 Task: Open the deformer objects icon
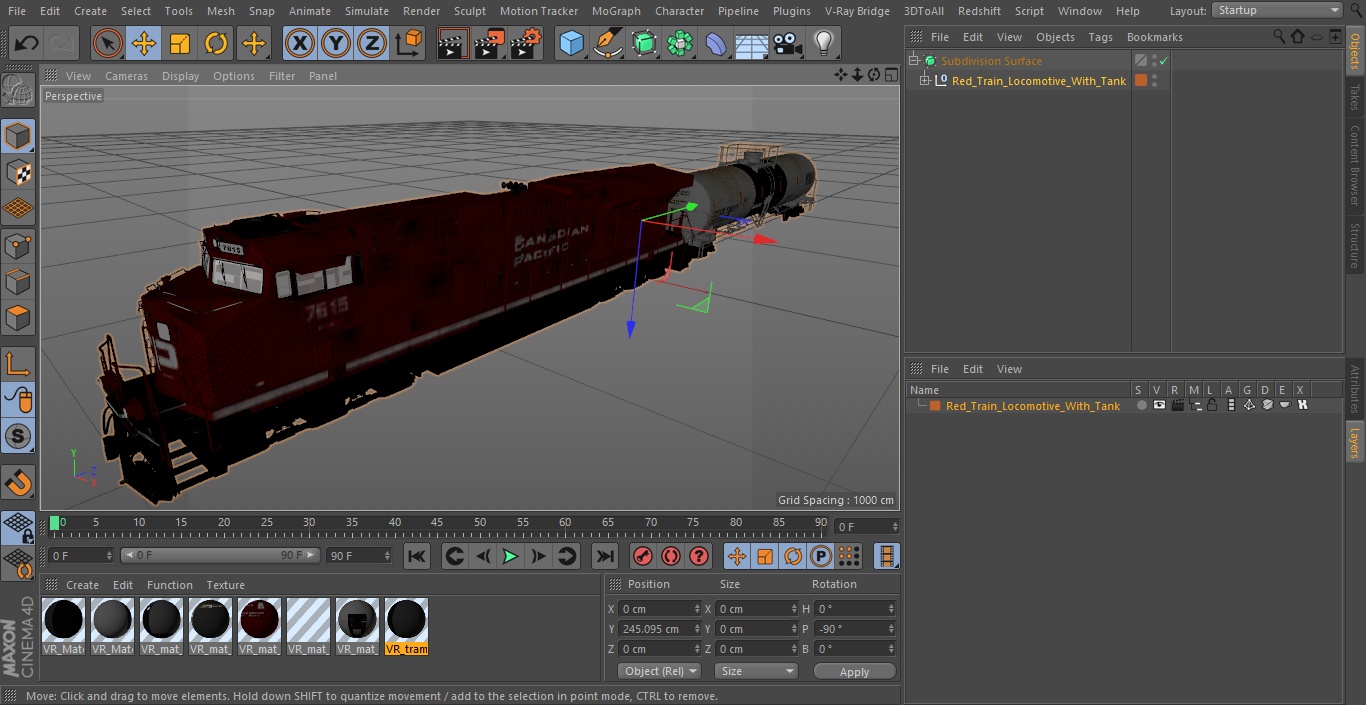[x=716, y=43]
